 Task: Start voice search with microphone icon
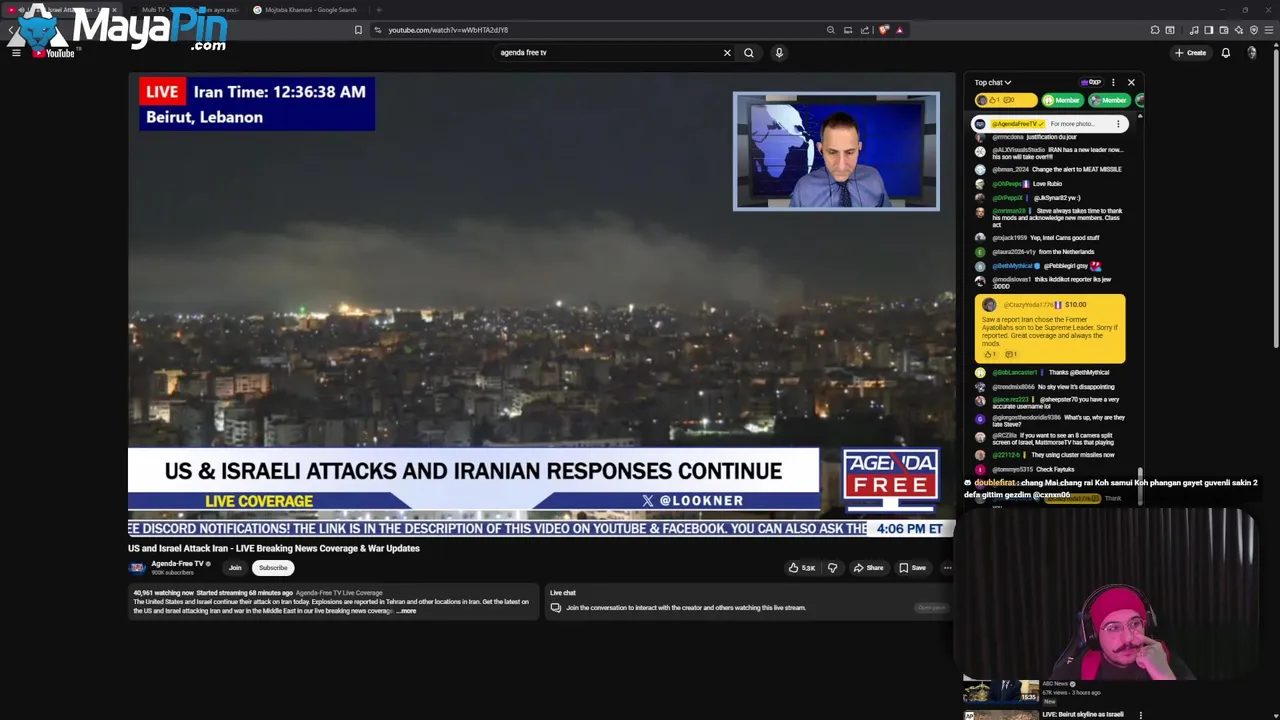779,53
